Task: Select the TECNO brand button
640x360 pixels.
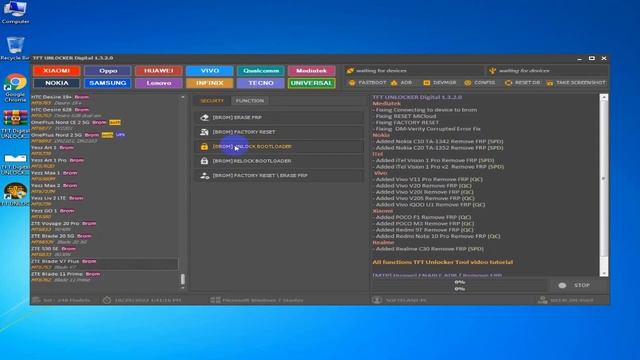Action: pyautogui.click(x=261, y=83)
